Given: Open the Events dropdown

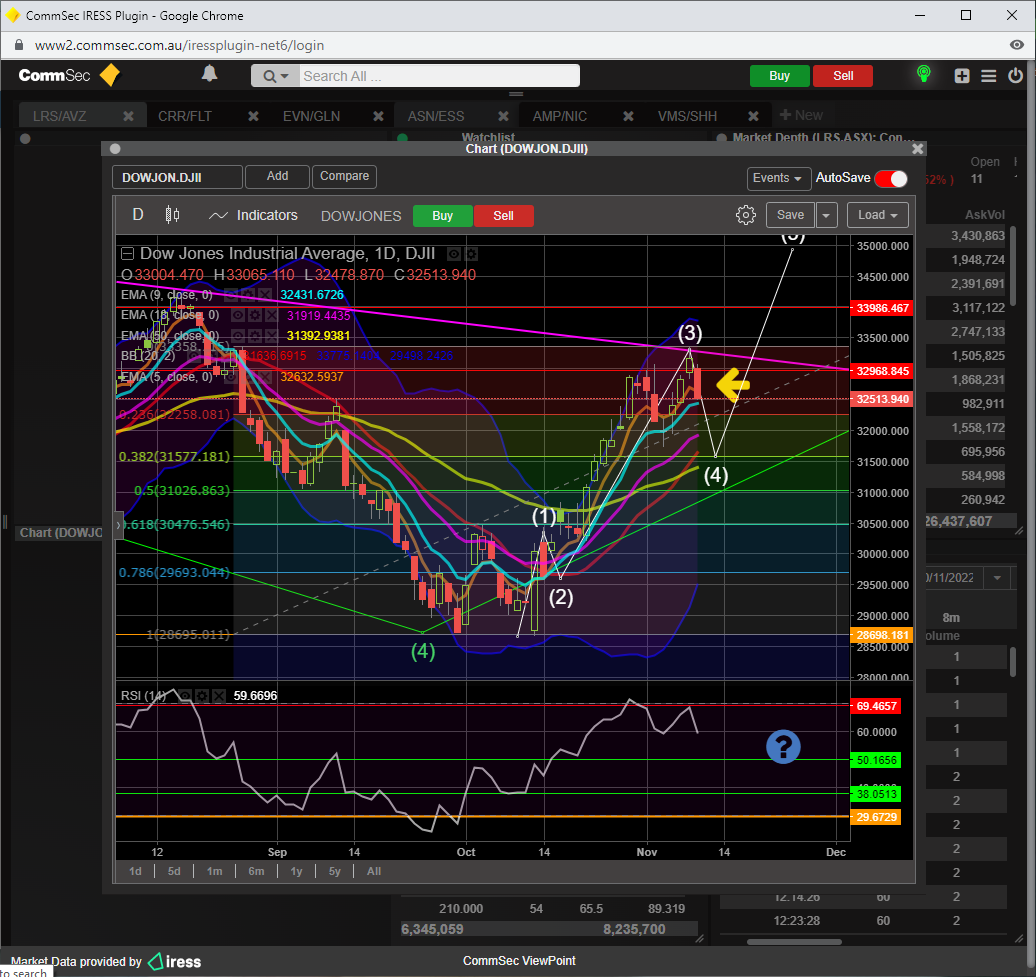Looking at the screenshot, I should click(x=778, y=178).
